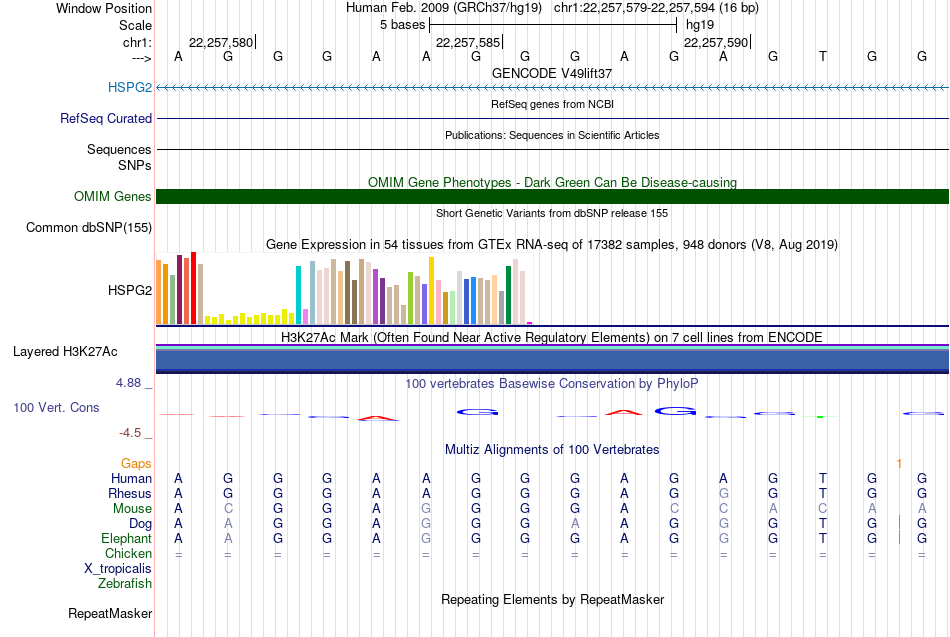Click the T base in the Human row

coord(822,479)
